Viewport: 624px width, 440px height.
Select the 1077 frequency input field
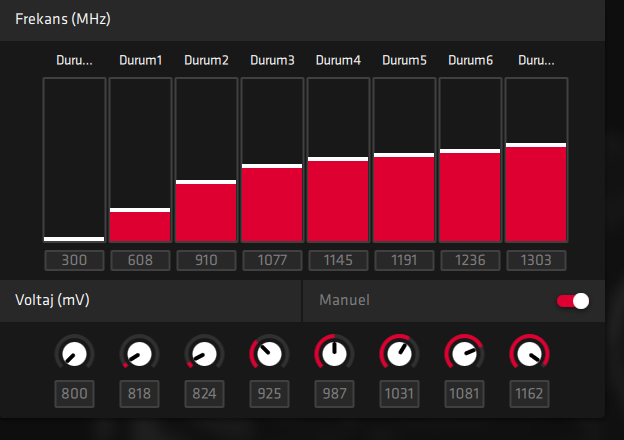coord(273,260)
